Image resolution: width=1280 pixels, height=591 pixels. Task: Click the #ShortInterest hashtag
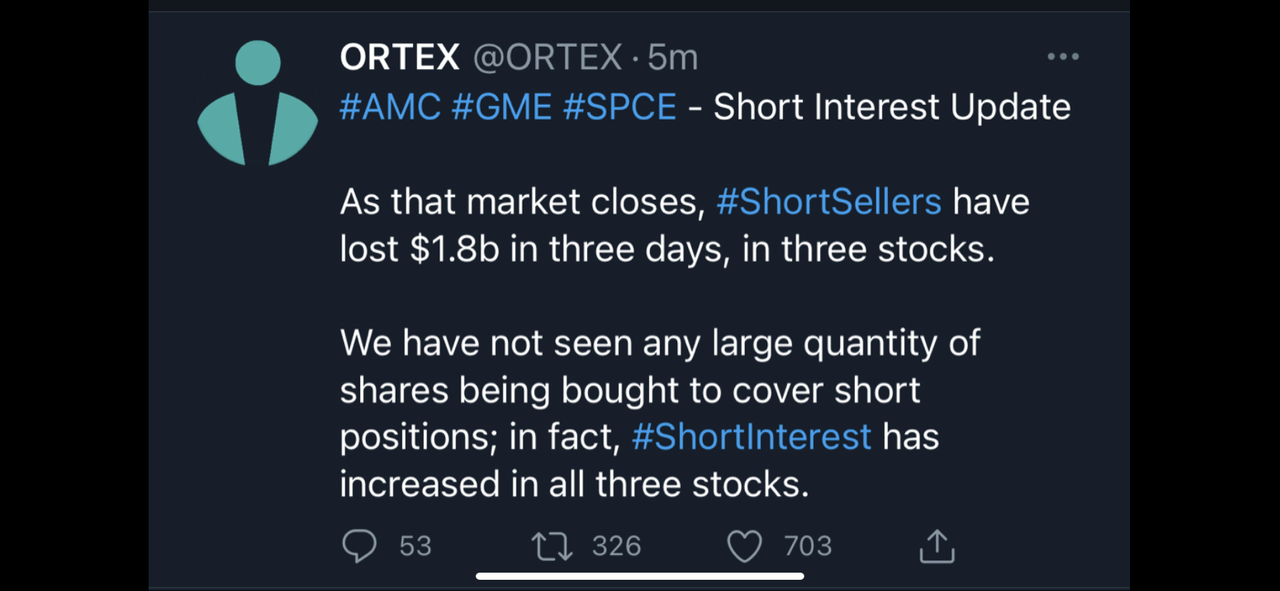752,437
